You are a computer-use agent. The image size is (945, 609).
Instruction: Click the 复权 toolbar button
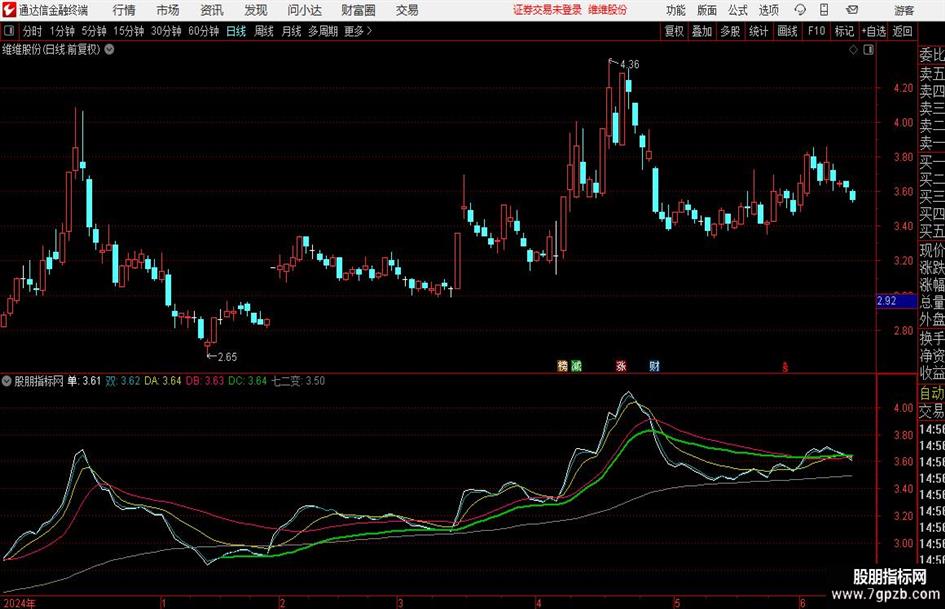click(674, 31)
